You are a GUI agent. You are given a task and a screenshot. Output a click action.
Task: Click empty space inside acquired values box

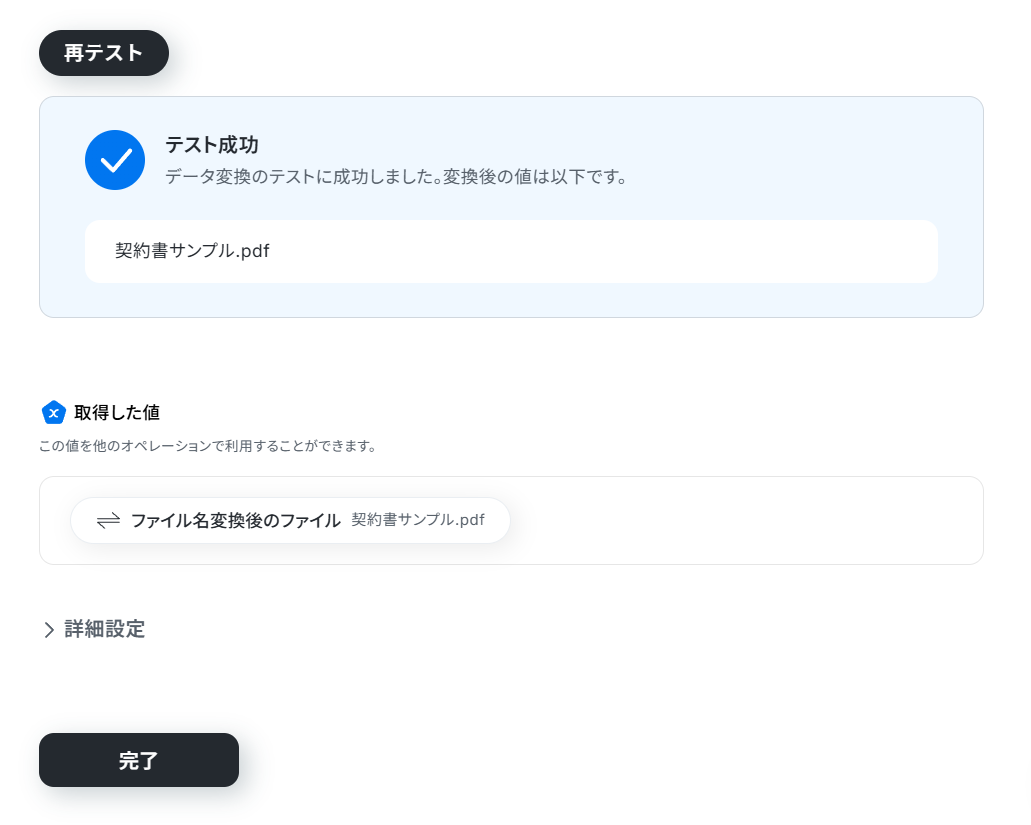(743, 521)
